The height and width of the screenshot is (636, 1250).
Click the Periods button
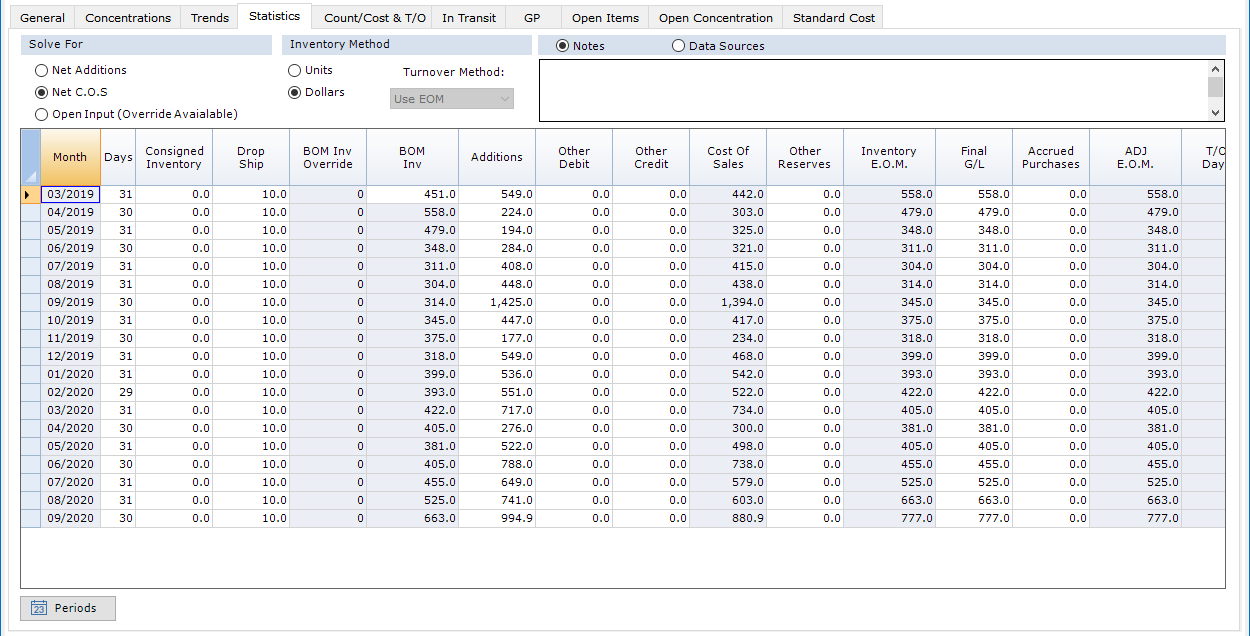click(67, 608)
